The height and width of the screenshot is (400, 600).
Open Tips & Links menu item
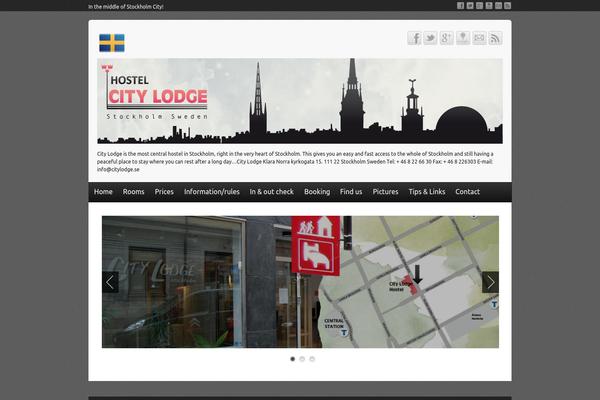(427, 192)
